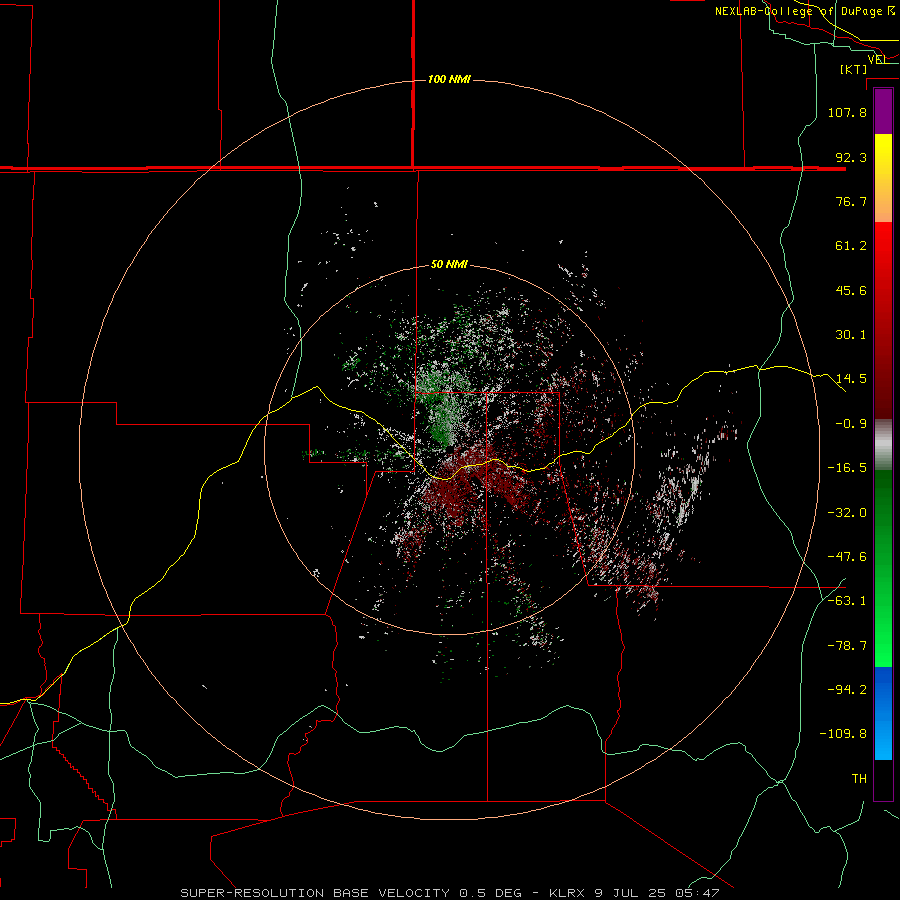Click the -78.7 legend value
Viewport: 900px width, 900px height.
(847, 646)
